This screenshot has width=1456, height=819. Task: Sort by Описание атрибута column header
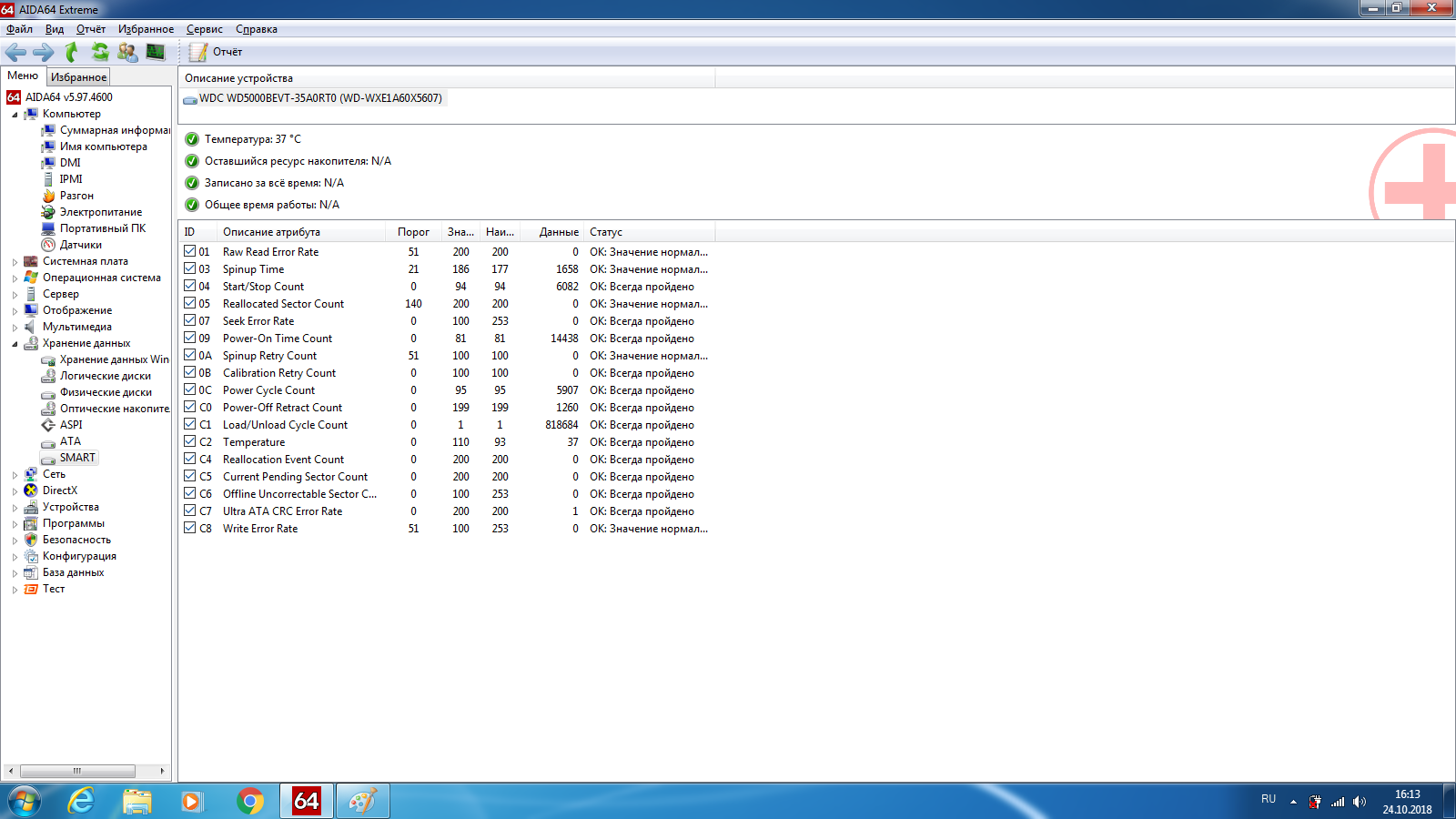click(x=300, y=232)
